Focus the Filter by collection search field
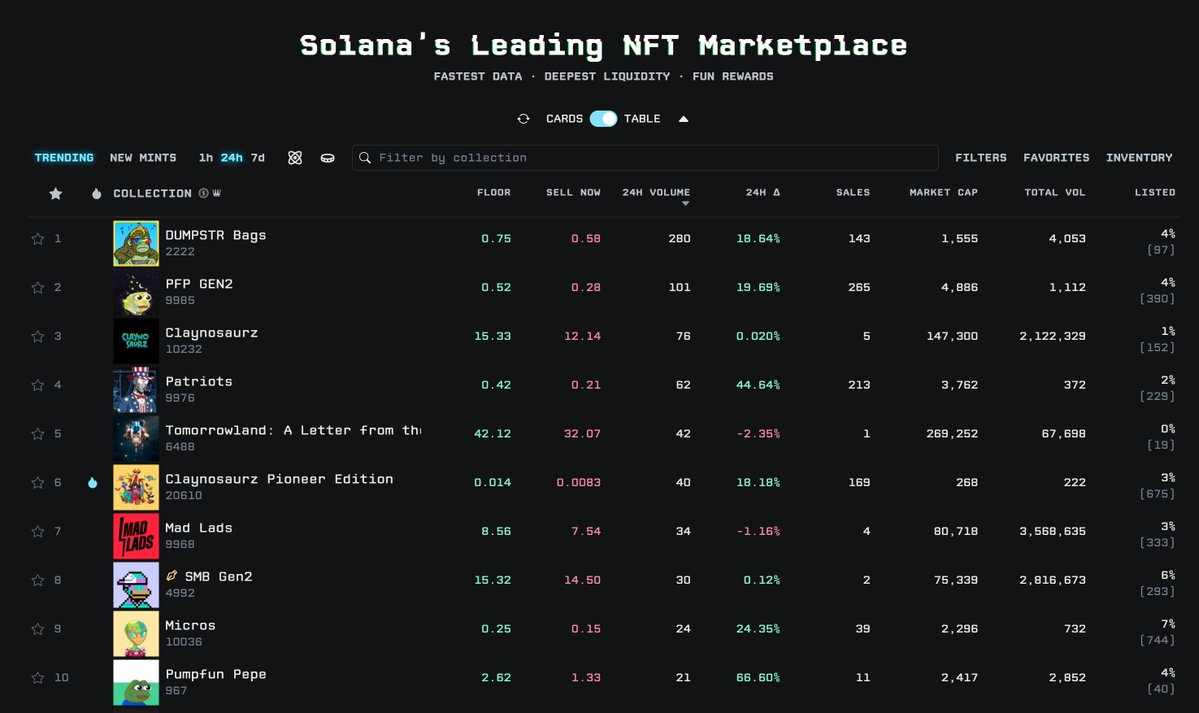1199x713 pixels. [645, 158]
